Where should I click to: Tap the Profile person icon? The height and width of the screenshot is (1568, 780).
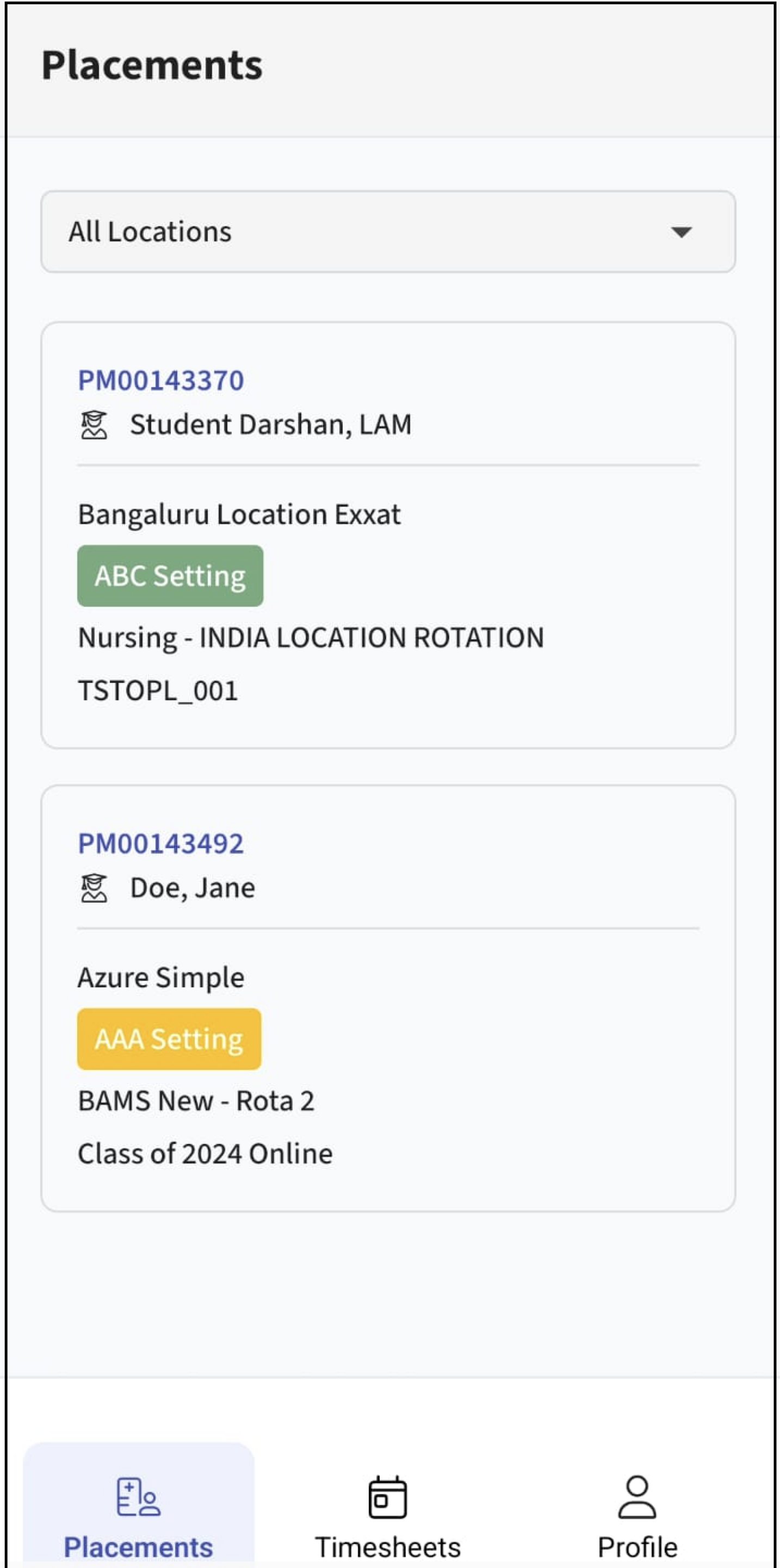click(637, 1496)
